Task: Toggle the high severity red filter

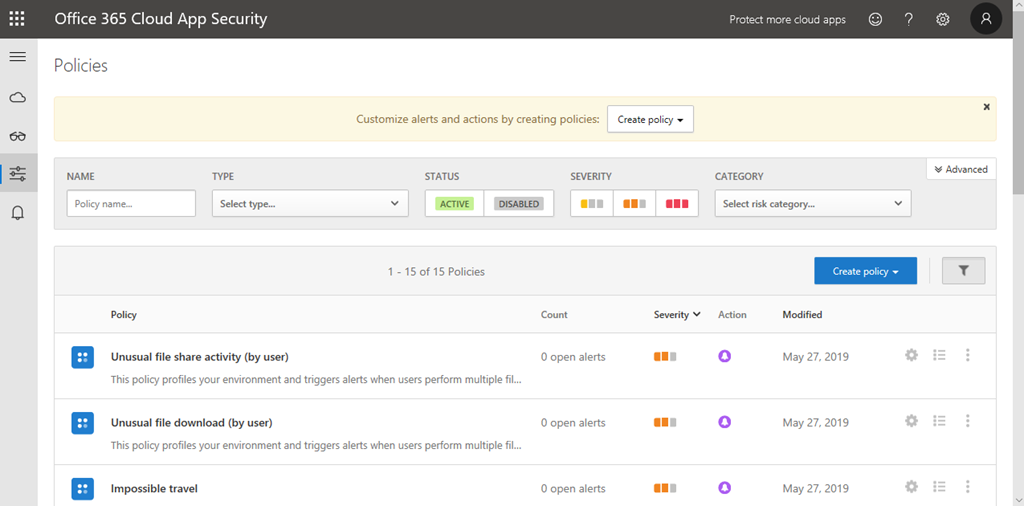Action: pyautogui.click(x=677, y=204)
